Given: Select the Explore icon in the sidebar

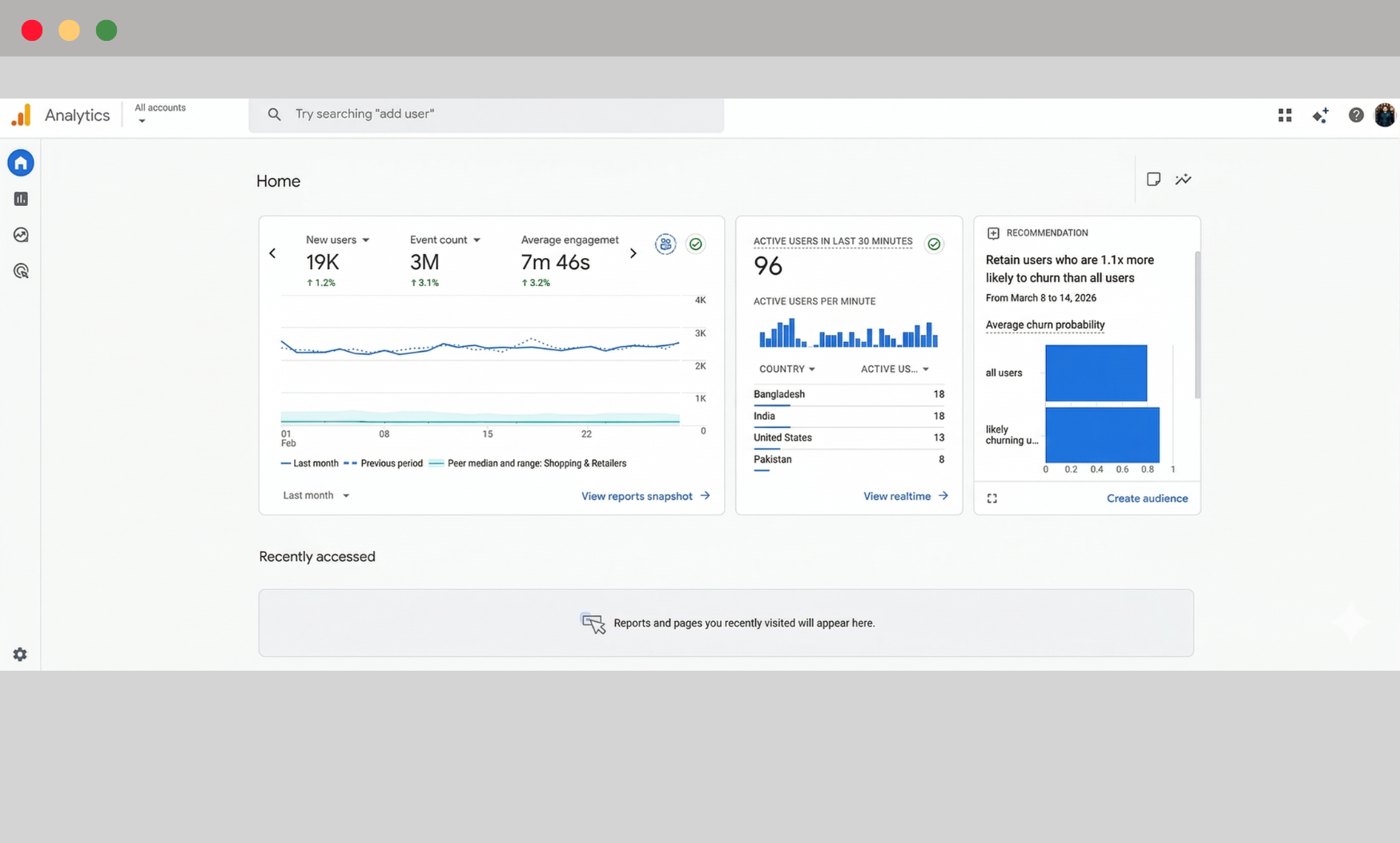Looking at the screenshot, I should [x=21, y=235].
